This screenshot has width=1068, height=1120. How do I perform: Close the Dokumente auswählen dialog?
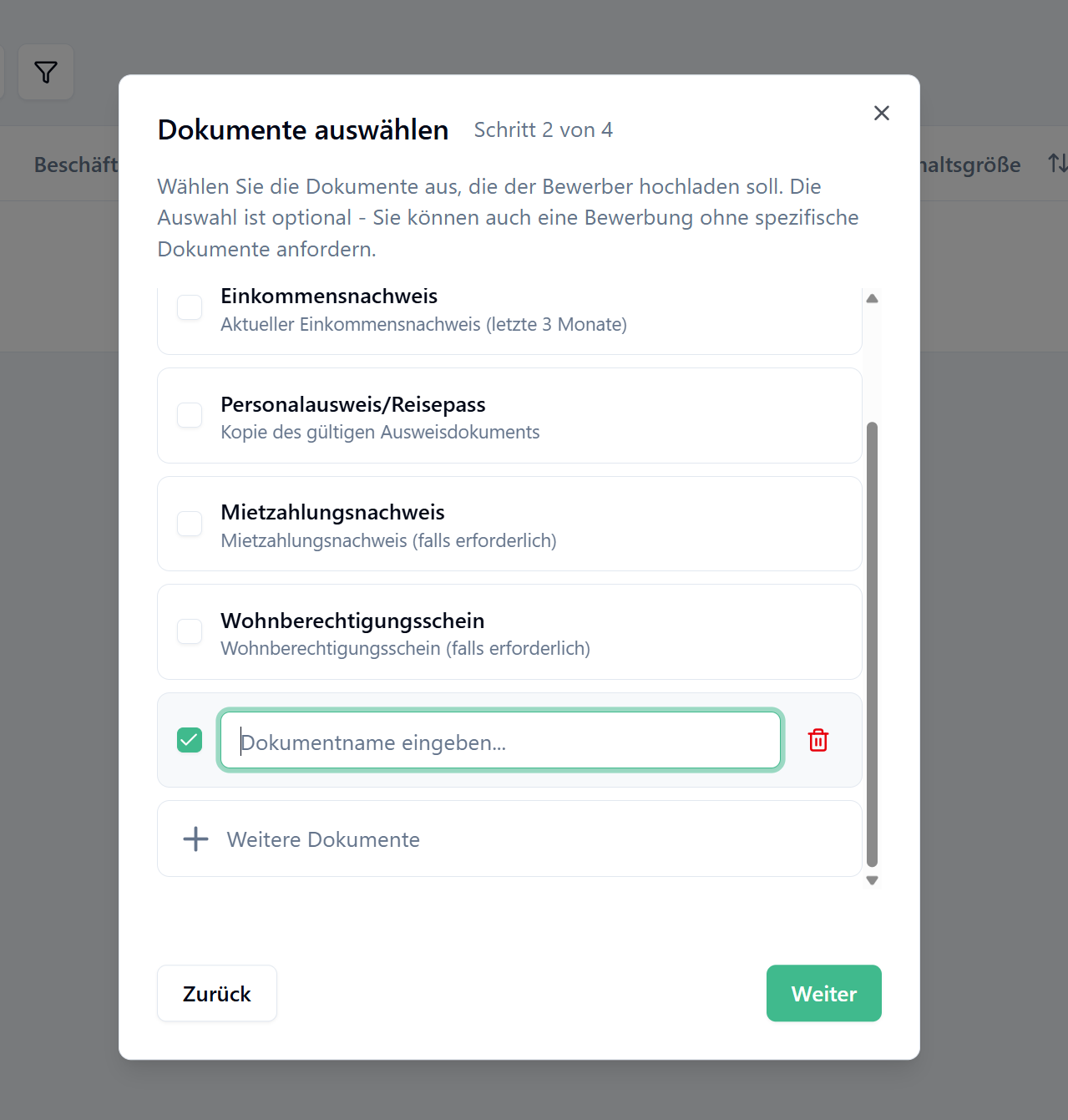click(881, 113)
